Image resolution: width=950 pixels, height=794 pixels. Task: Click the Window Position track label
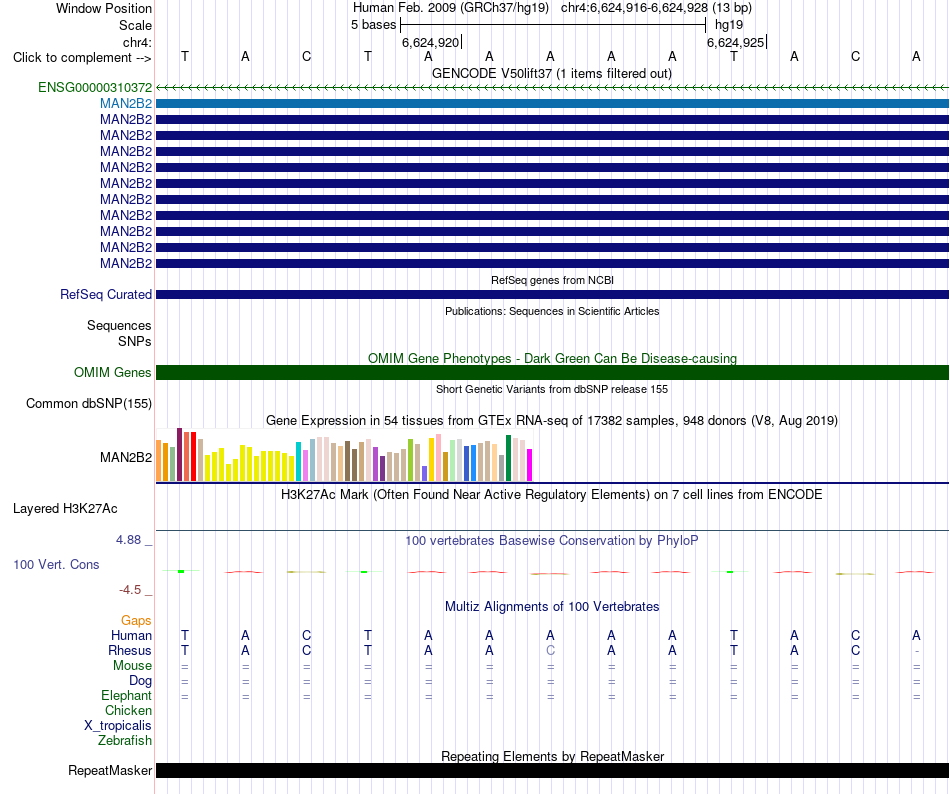click(104, 8)
